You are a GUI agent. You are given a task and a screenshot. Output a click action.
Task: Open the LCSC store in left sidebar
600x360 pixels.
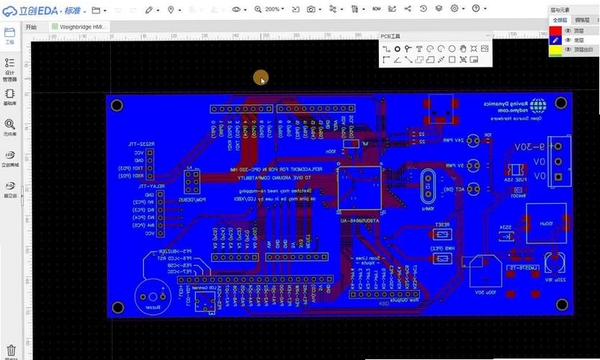tap(10, 158)
